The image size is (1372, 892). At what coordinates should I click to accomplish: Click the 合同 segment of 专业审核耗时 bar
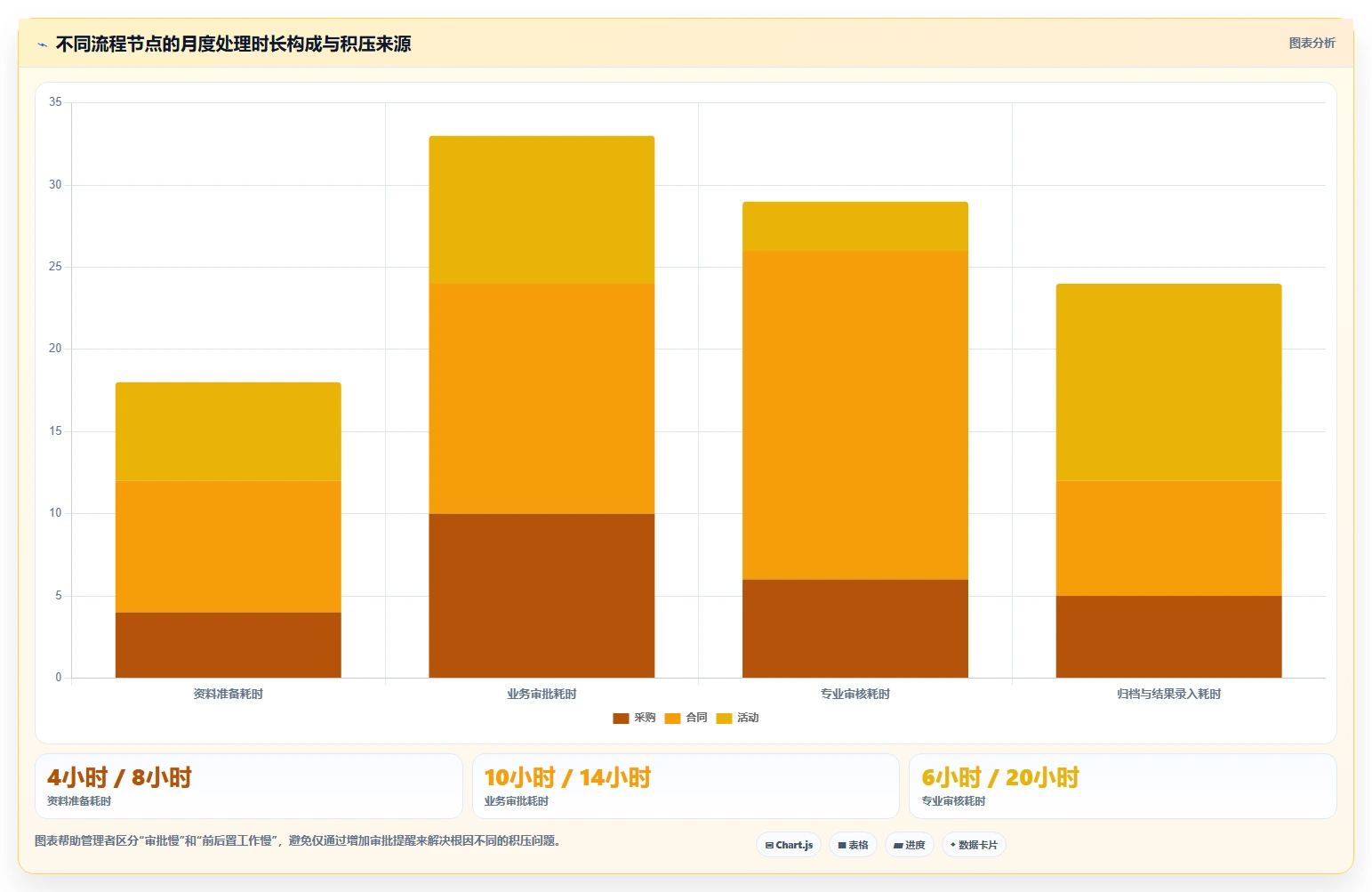[855, 415]
